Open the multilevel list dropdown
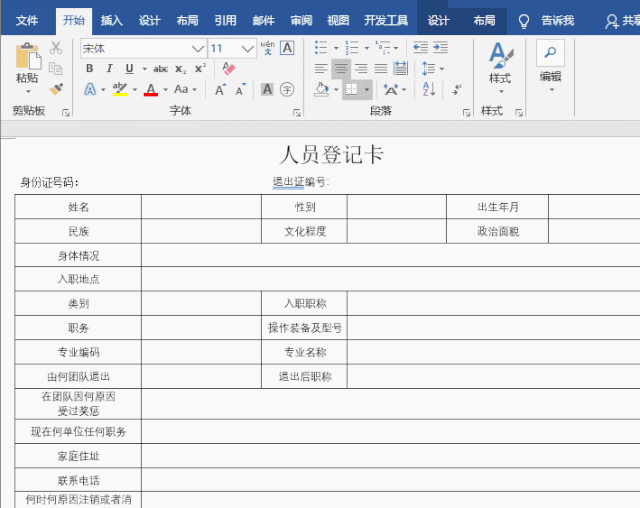 coord(396,48)
